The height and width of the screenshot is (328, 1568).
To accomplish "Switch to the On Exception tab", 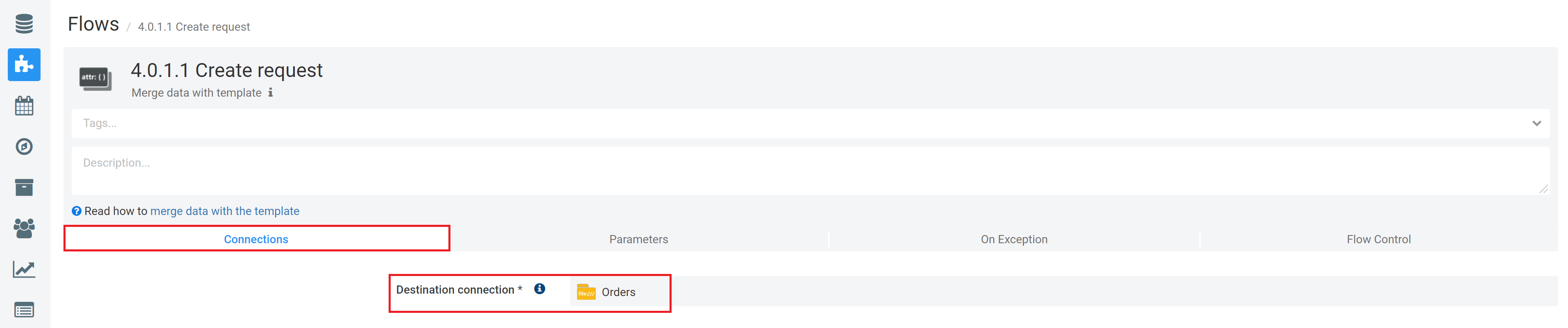I will click(1014, 239).
